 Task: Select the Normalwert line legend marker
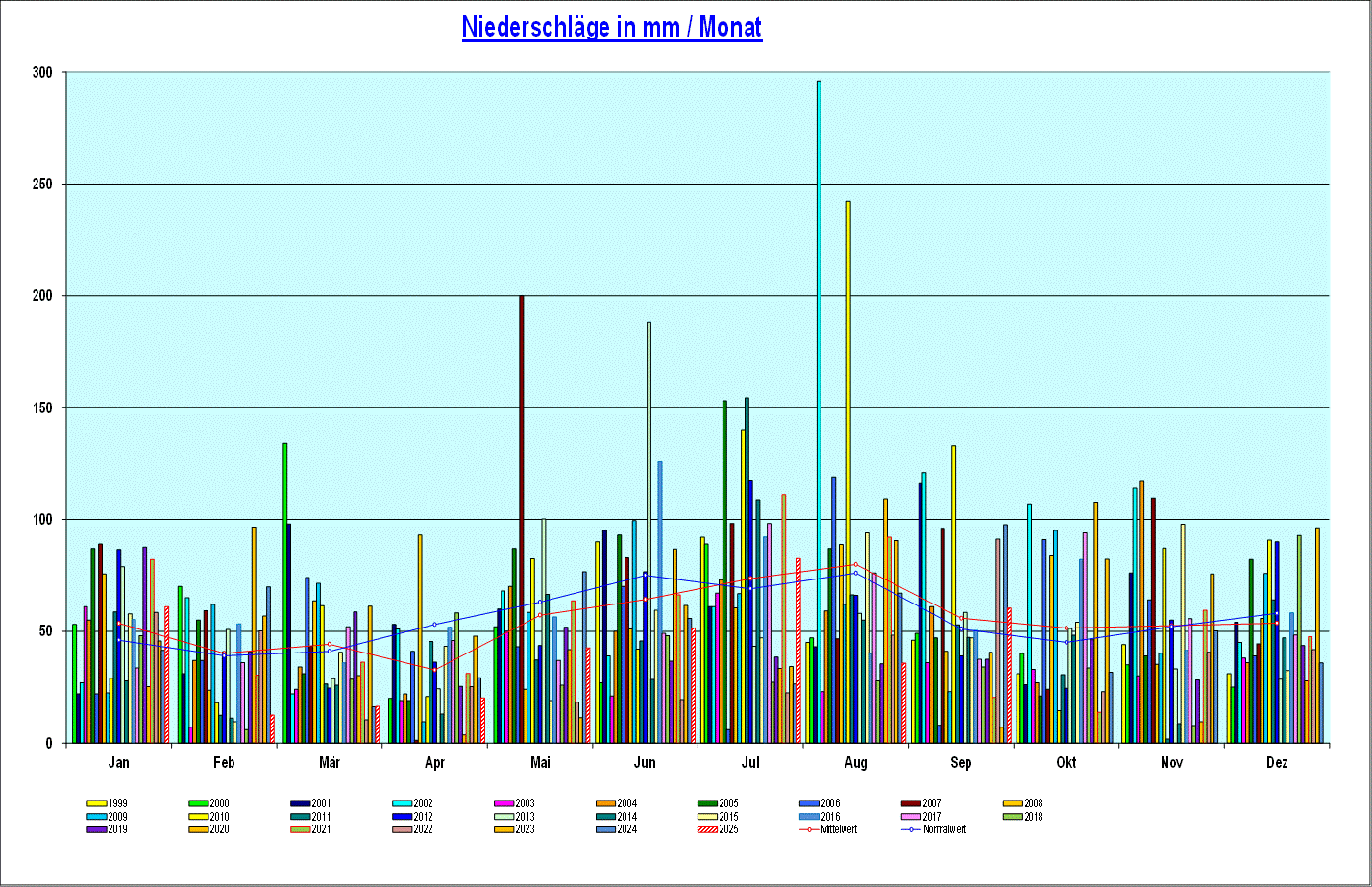point(911,829)
